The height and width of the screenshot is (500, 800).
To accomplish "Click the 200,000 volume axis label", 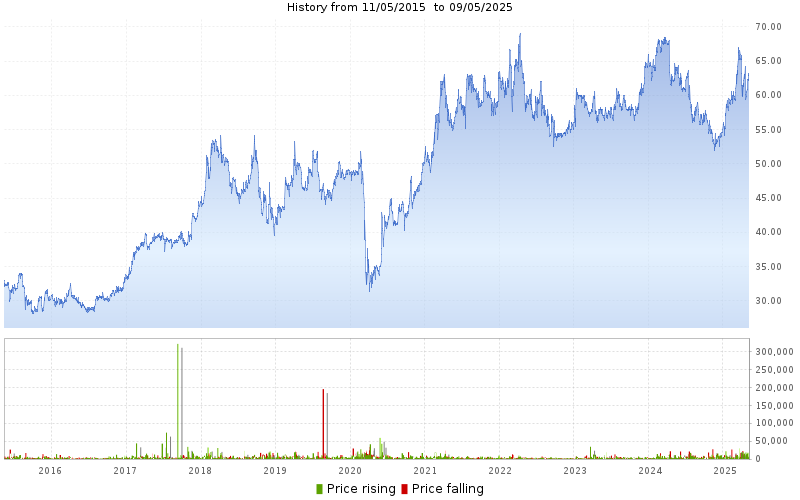I will [774, 388].
